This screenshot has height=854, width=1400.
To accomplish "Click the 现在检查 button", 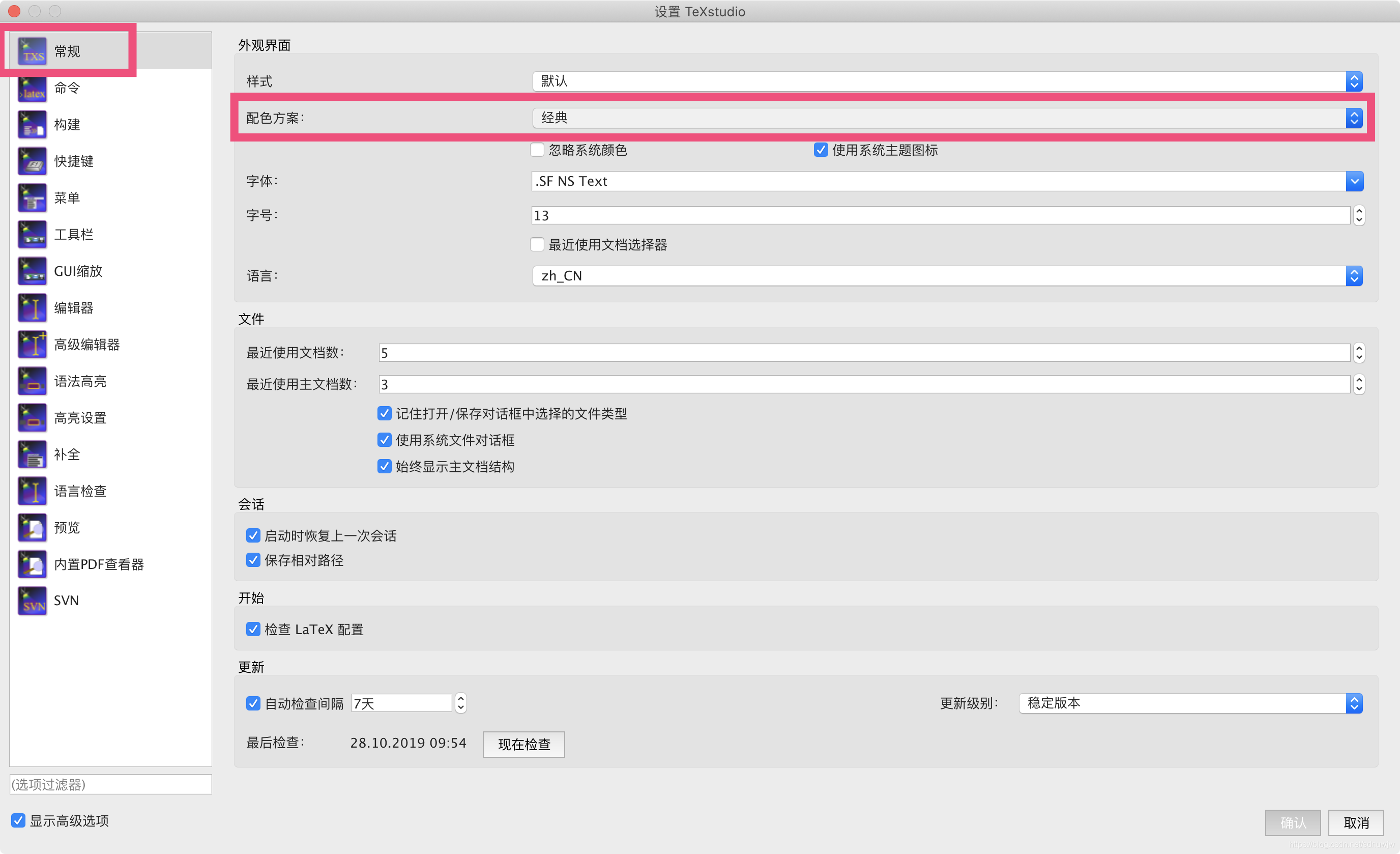I will (x=524, y=744).
